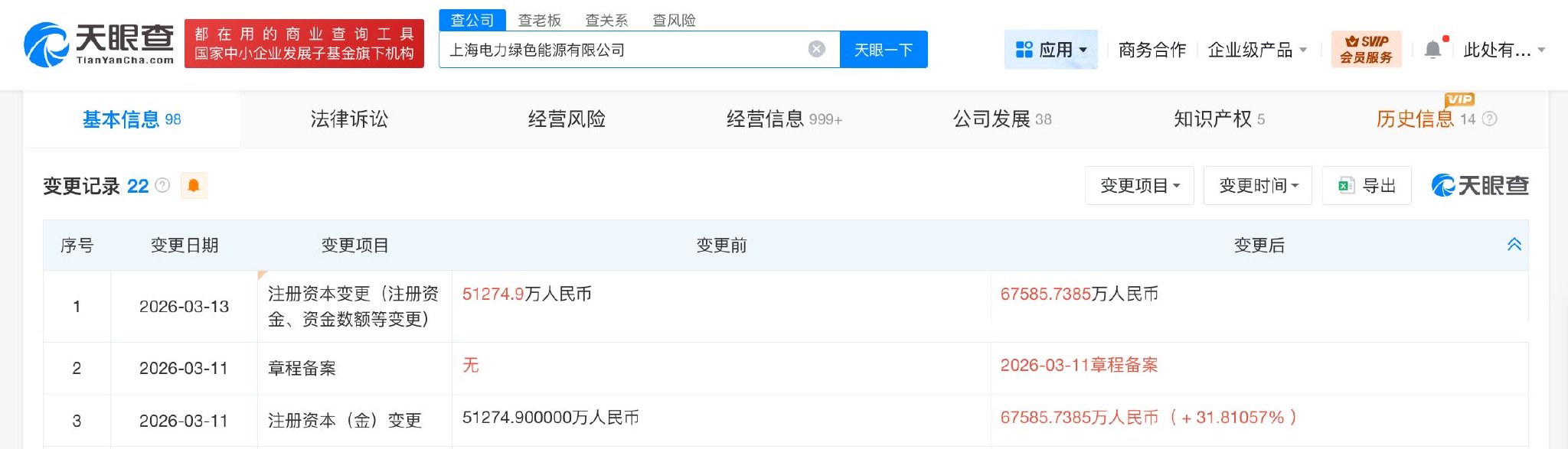
Task: Click the SVIP member service badge
Action: coord(1366,49)
